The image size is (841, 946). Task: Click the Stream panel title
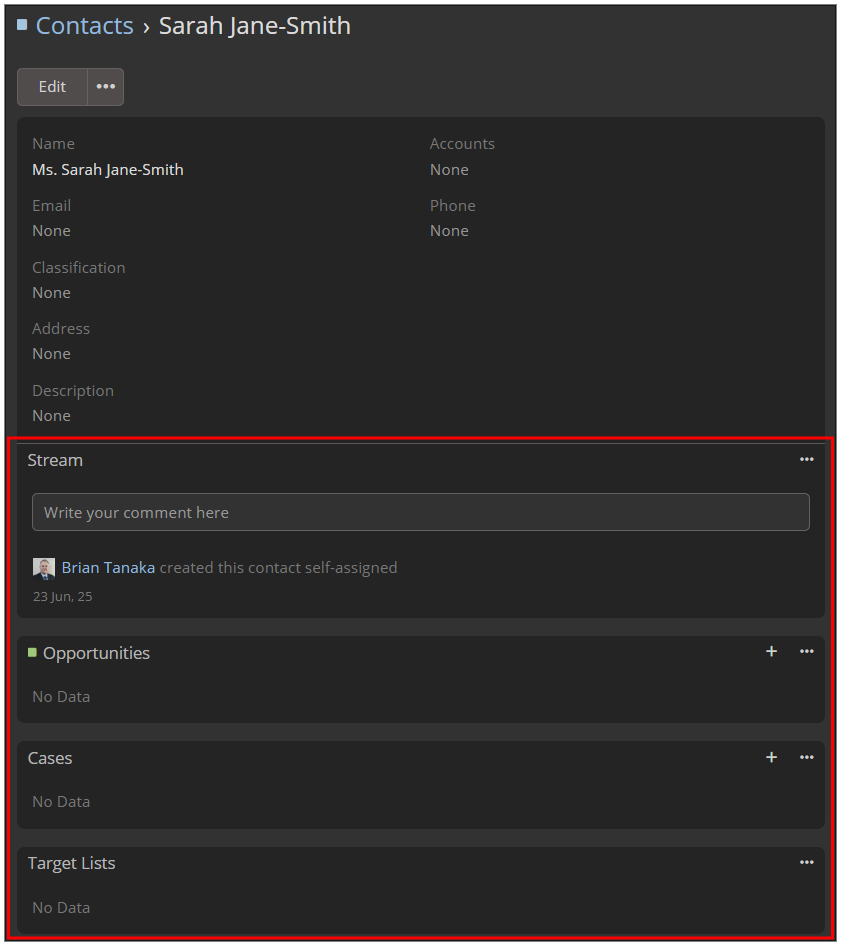tap(55, 460)
